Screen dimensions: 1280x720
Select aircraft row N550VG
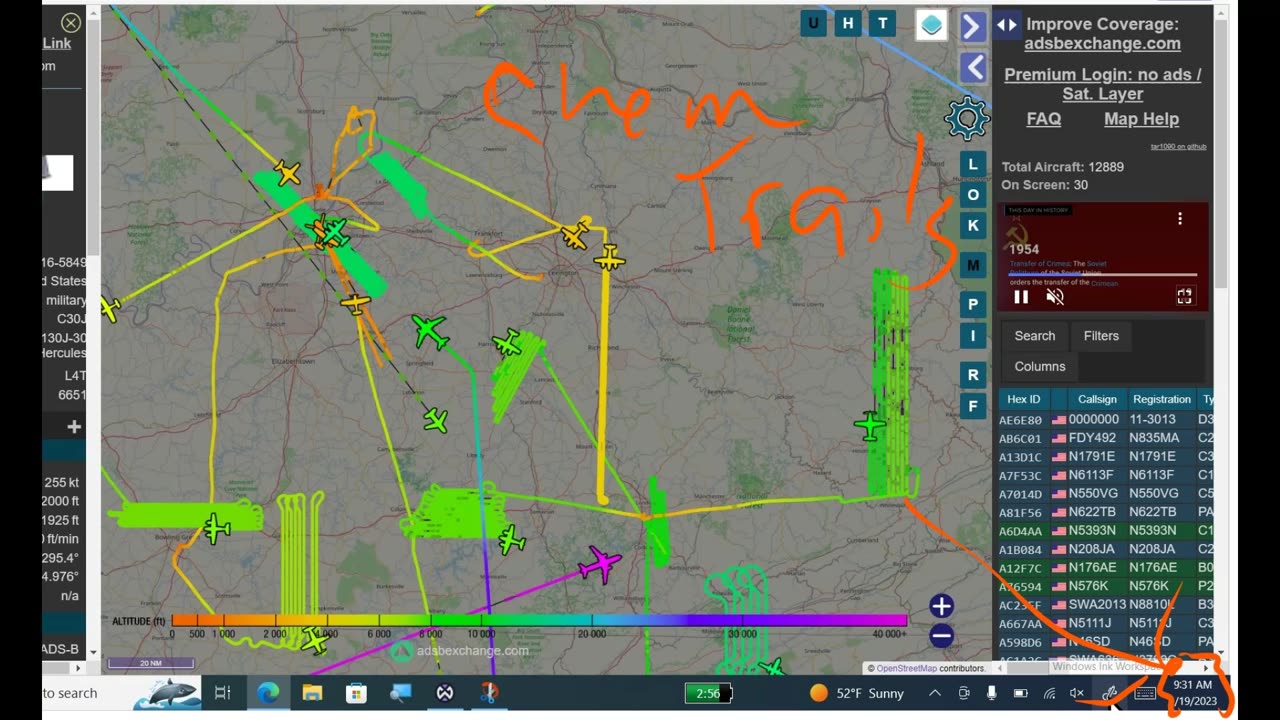coord(1105,494)
